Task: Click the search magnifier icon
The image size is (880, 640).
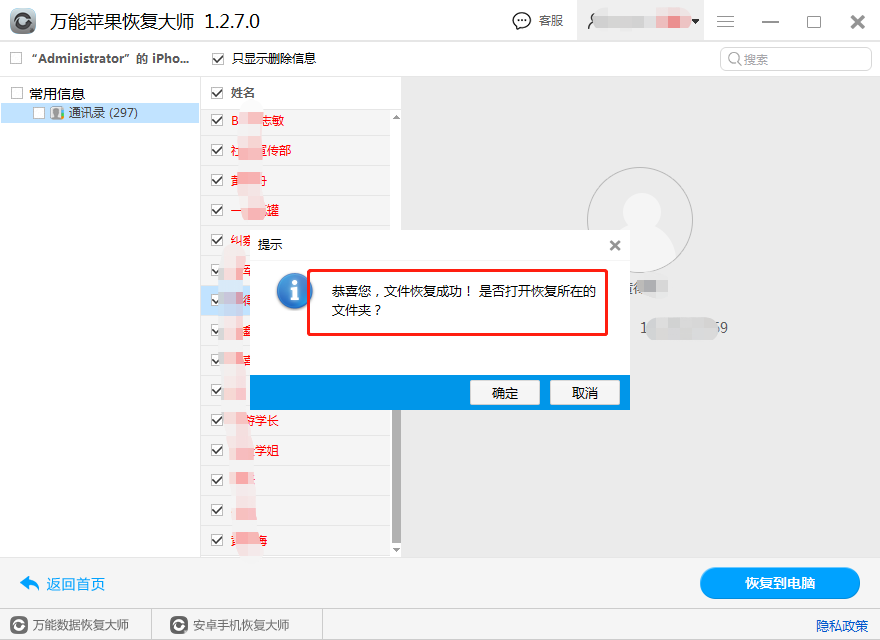Action: [734, 59]
